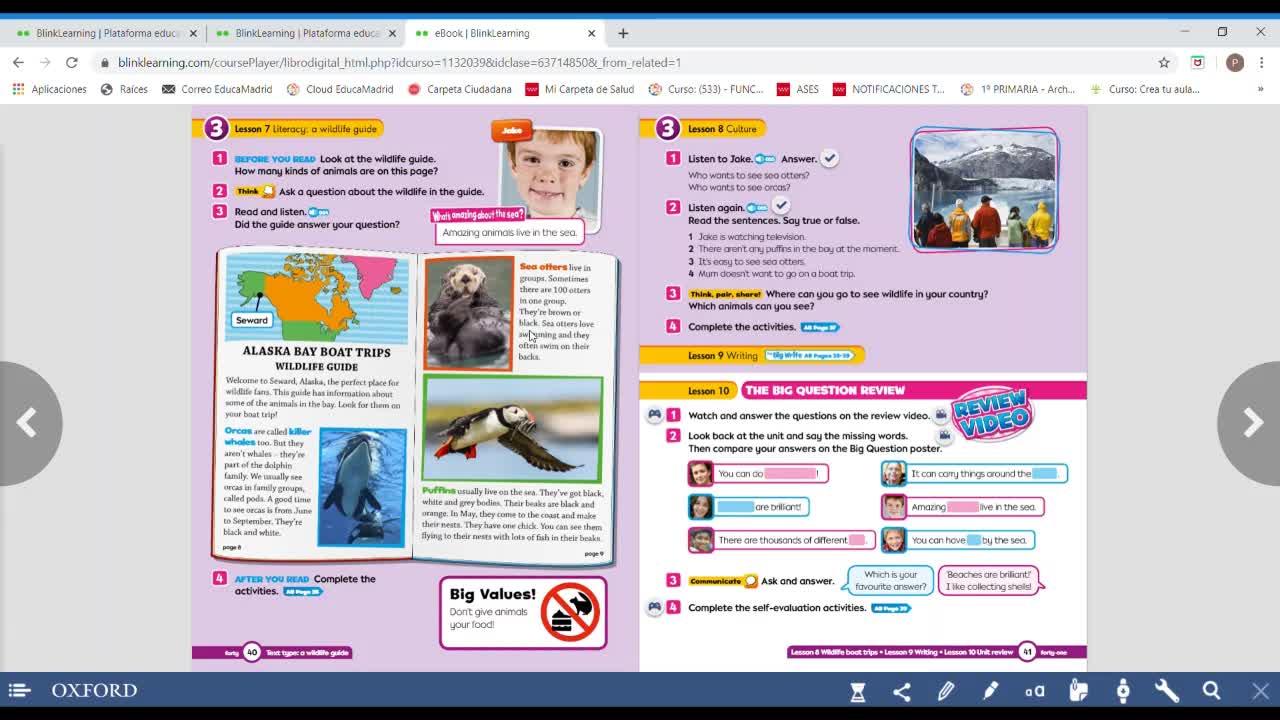
Task: Click the Alaska map showing Seward
Action: pos(316,297)
